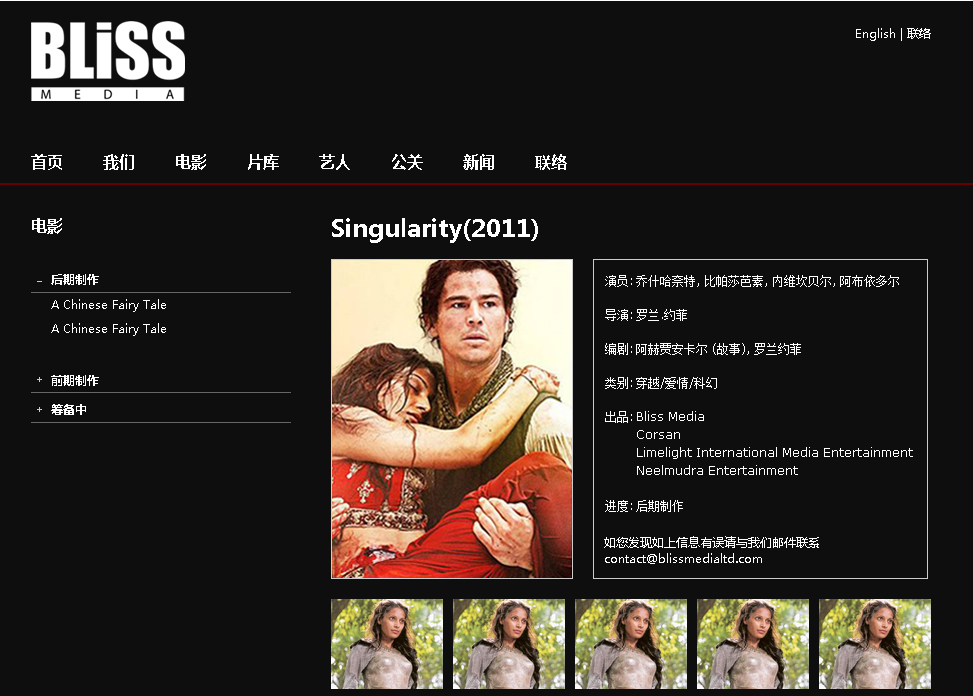Open the 新闻 navigation item
Image resolution: width=973 pixels, height=696 pixels.
pyautogui.click(x=479, y=163)
